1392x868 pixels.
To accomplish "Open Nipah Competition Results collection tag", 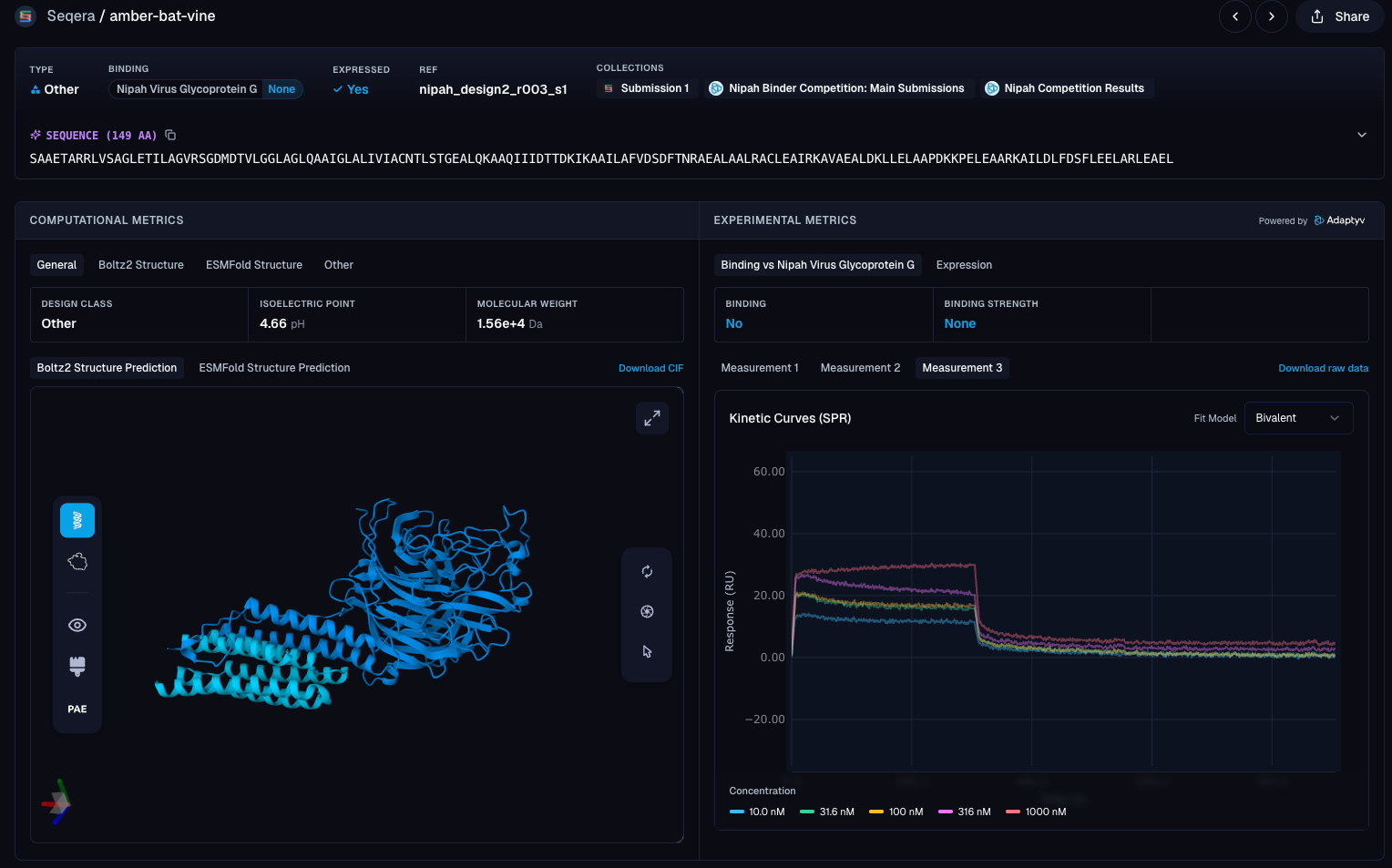I will (1065, 88).
